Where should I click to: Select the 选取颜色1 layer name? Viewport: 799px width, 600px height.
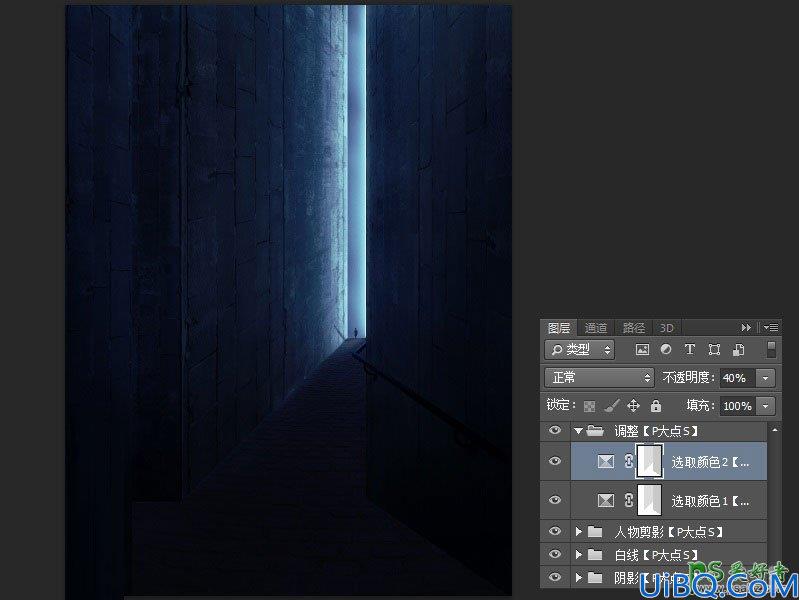710,502
